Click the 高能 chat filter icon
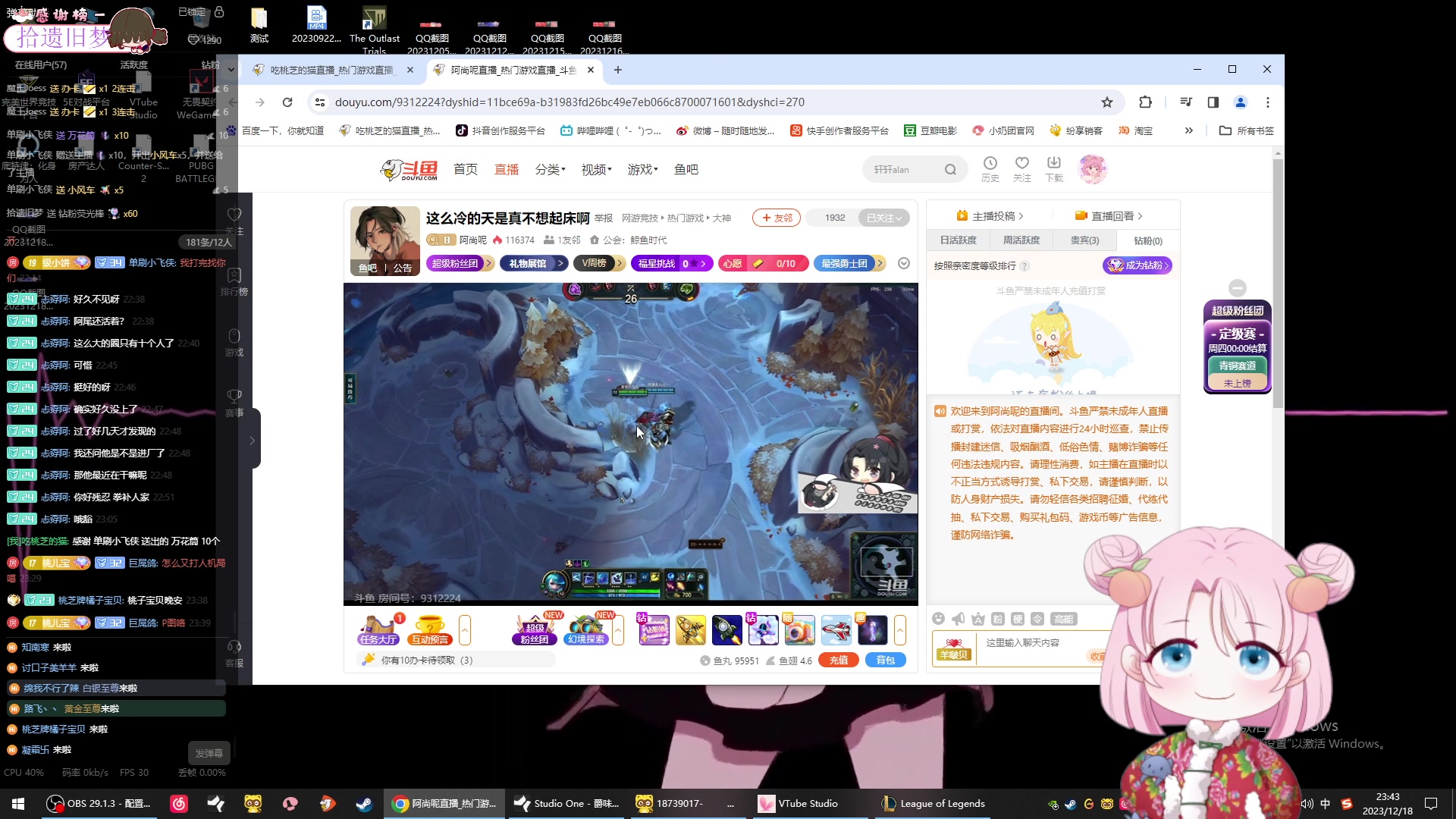This screenshot has width=1456, height=819. [1064, 619]
